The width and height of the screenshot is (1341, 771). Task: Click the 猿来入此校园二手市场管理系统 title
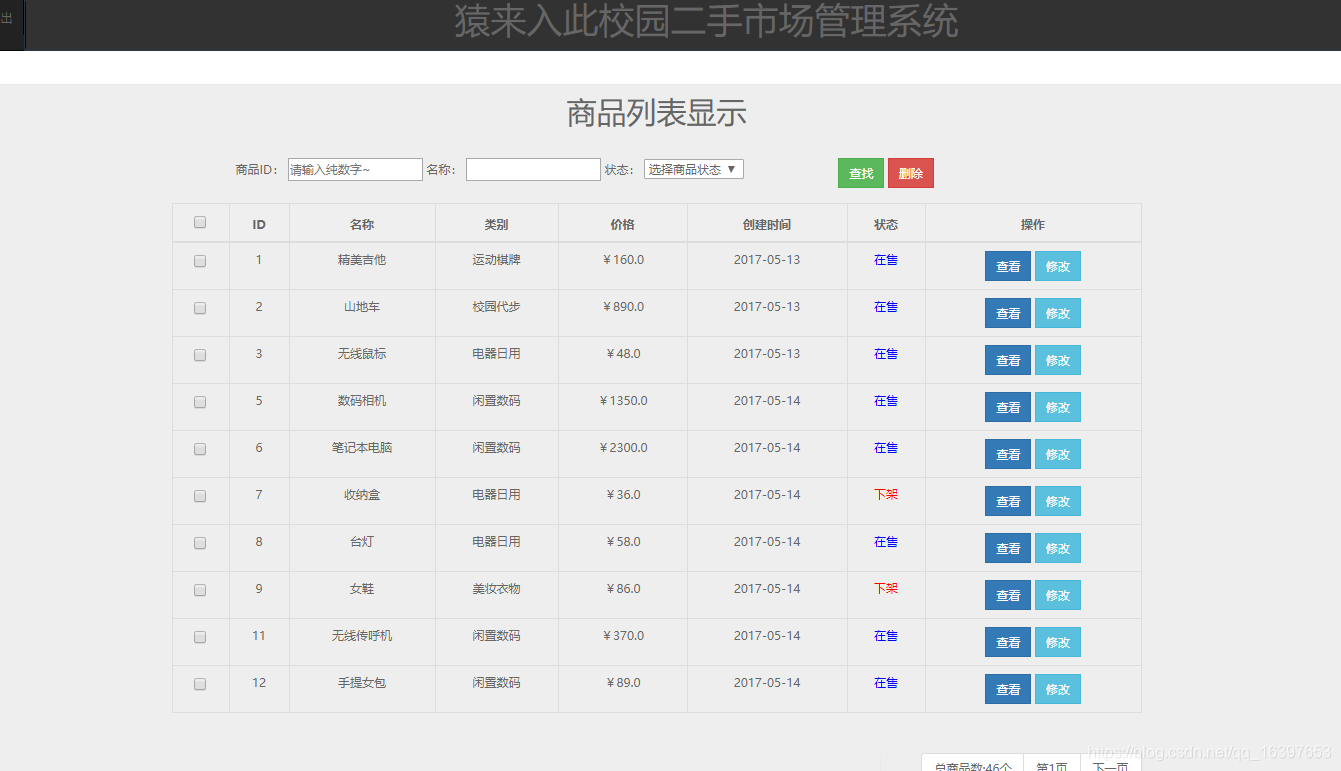point(706,21)
